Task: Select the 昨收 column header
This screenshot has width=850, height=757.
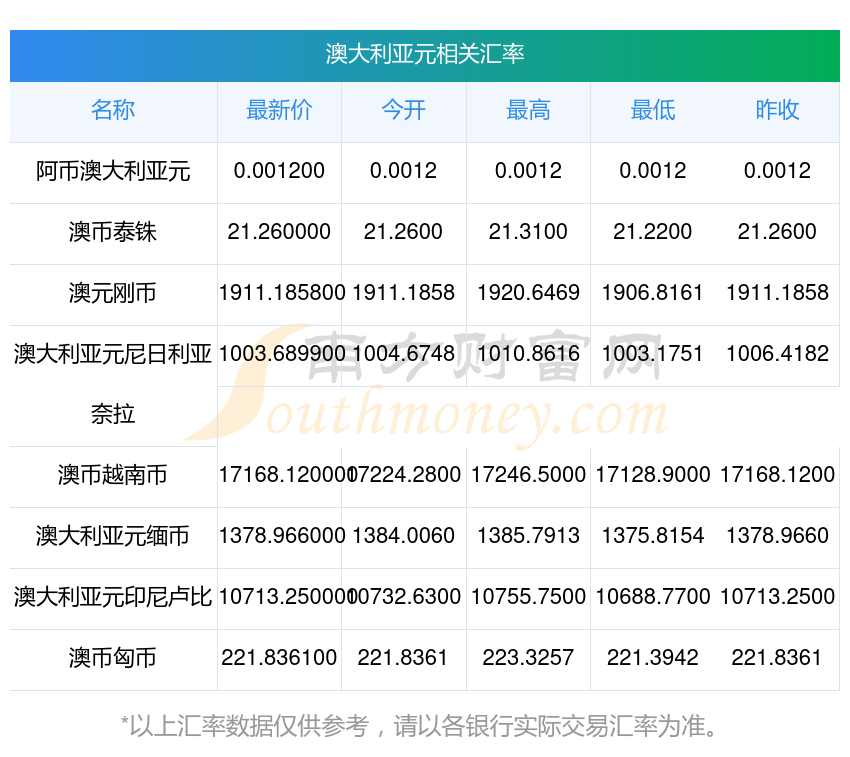Action: click(x=777, y=110)
